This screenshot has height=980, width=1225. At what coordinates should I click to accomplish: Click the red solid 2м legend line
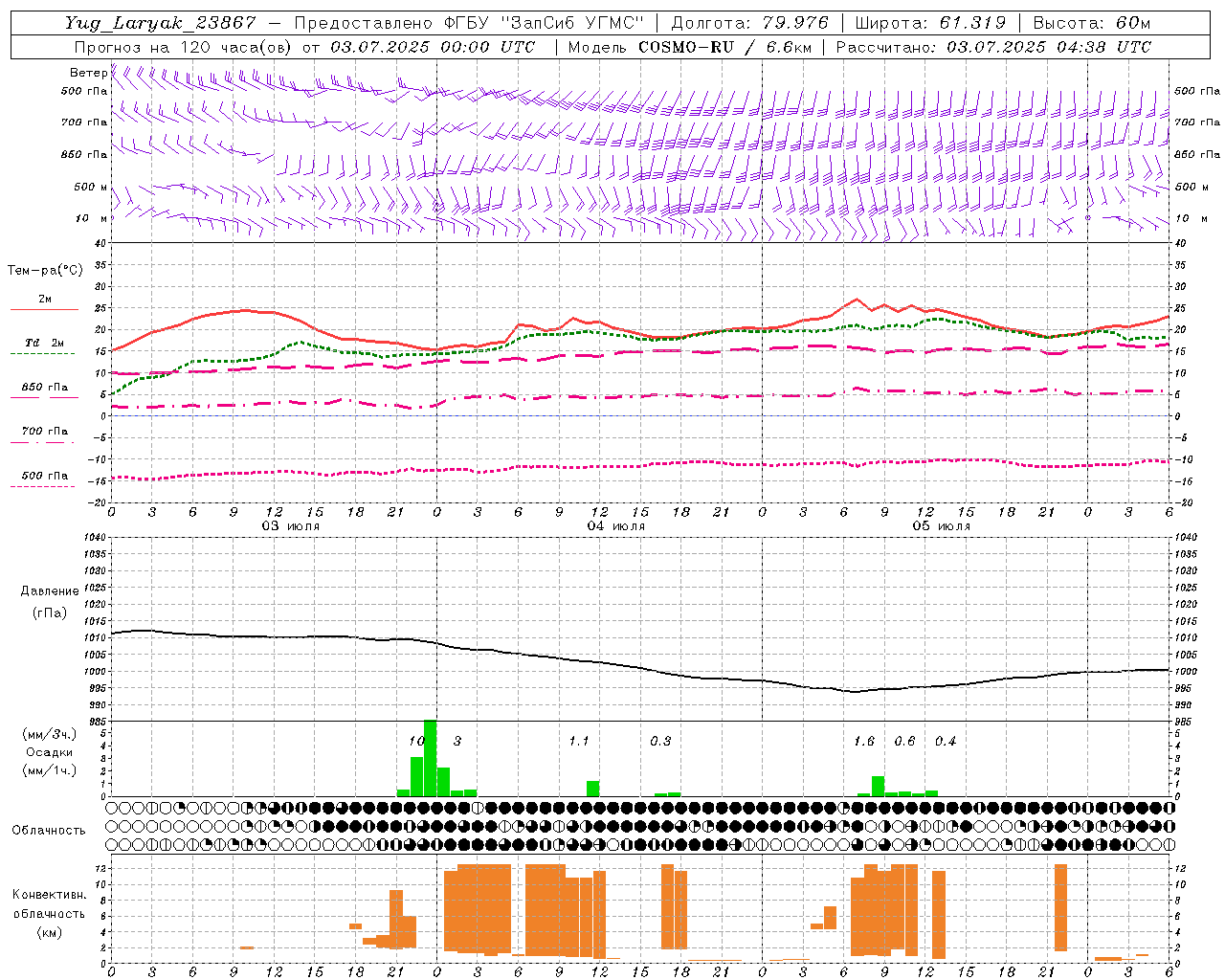pyautogui.click(x=44, y=310)
